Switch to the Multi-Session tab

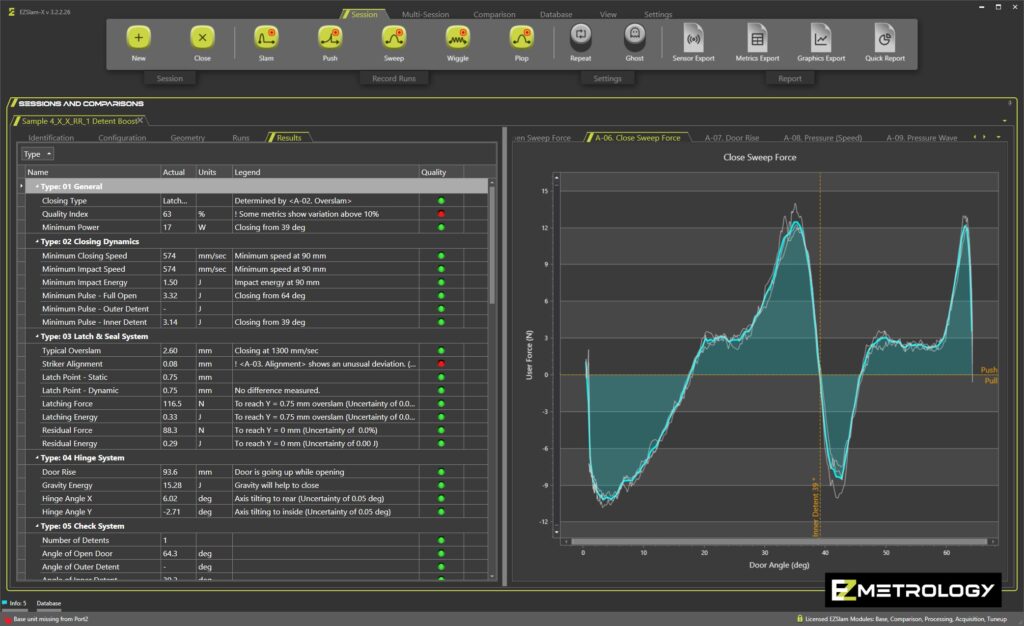point(425,15)
